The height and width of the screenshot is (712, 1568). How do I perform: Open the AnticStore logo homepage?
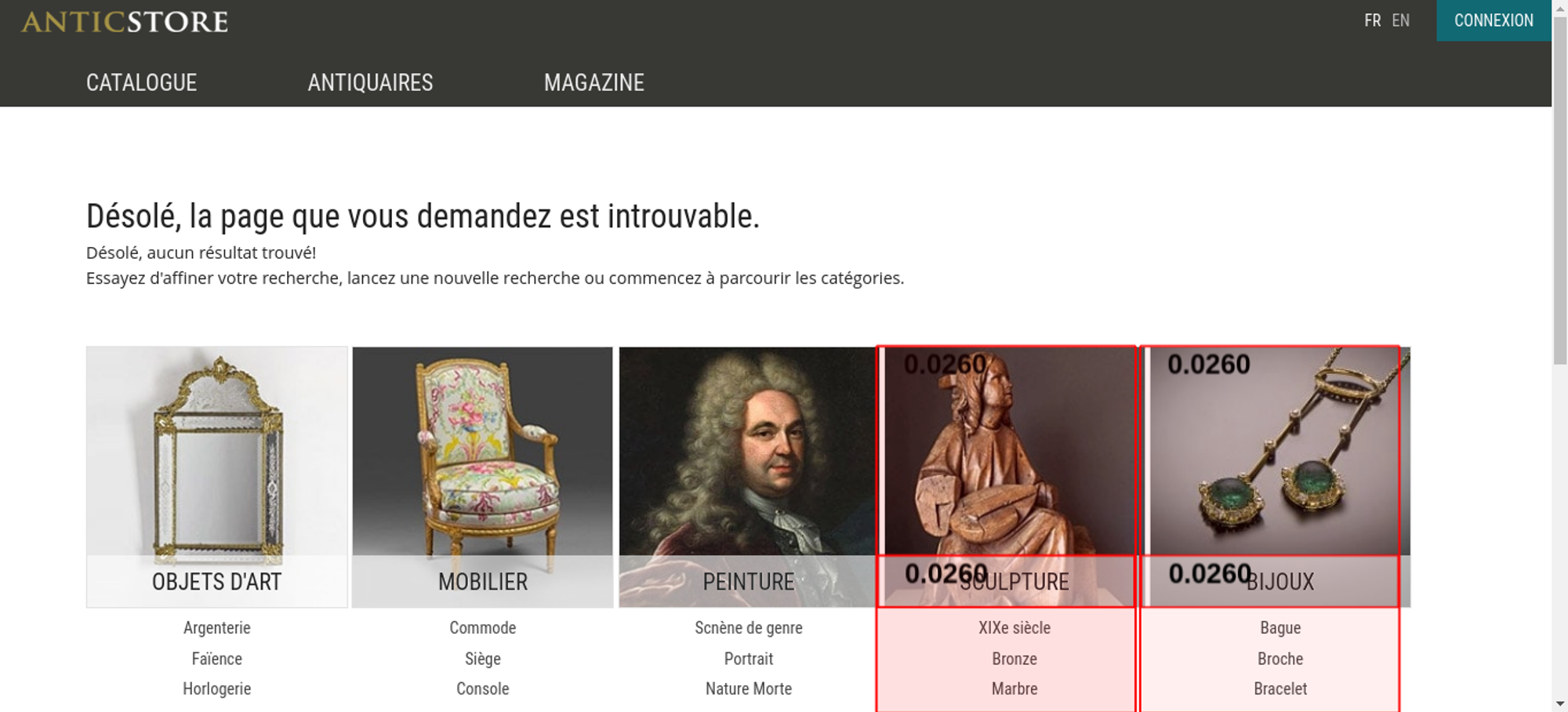125,21
